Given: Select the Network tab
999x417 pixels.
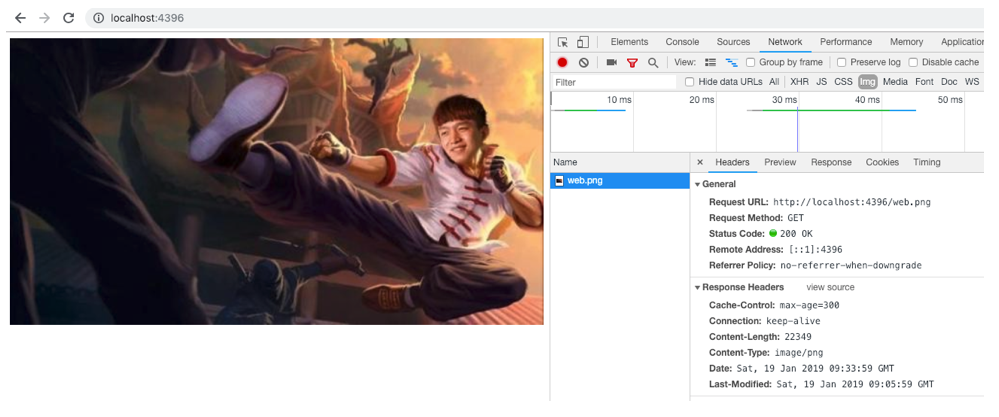Looking at the screenshot, I should [785, 42].
